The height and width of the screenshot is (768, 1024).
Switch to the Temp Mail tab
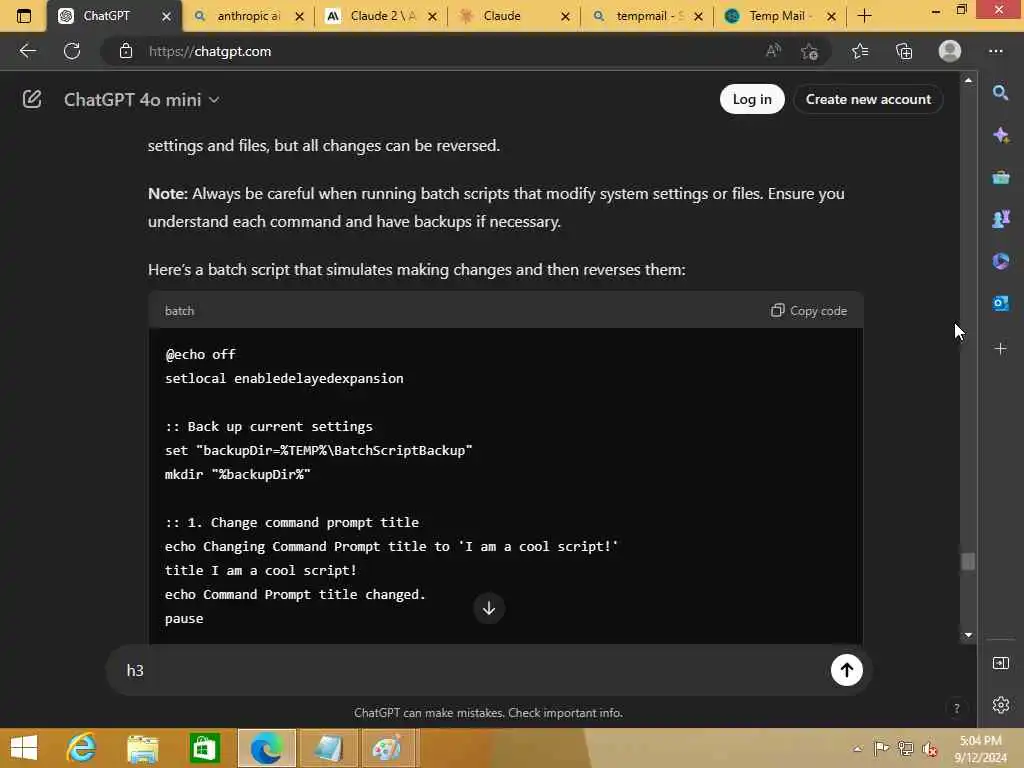(779, 16)
